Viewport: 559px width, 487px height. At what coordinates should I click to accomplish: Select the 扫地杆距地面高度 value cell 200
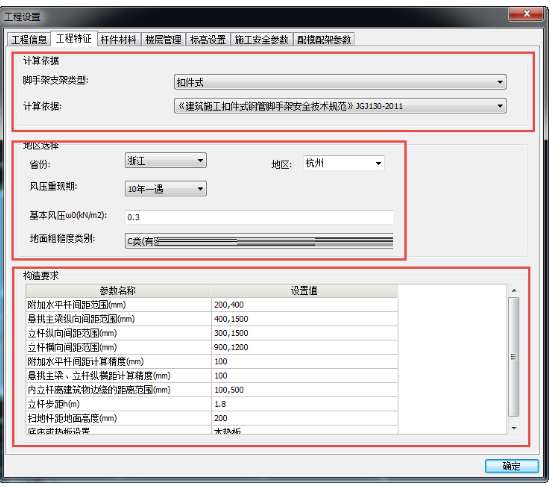[305, 418]
